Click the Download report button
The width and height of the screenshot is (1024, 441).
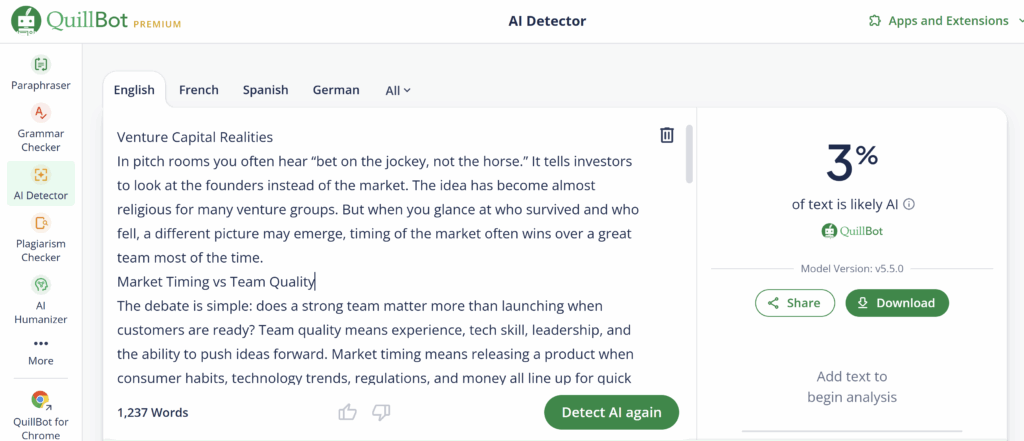pyautogui.click(x=897, y=303)
